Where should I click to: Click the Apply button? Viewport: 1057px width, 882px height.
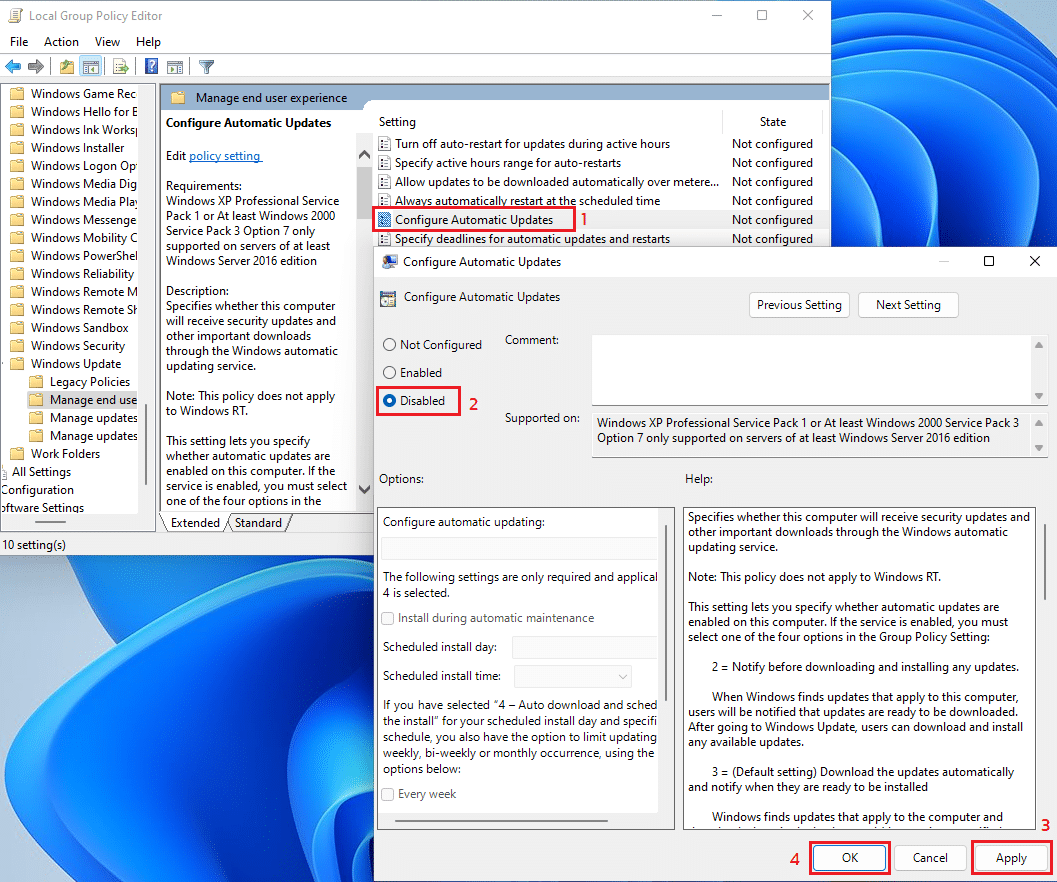click(x=1010, y=858)
